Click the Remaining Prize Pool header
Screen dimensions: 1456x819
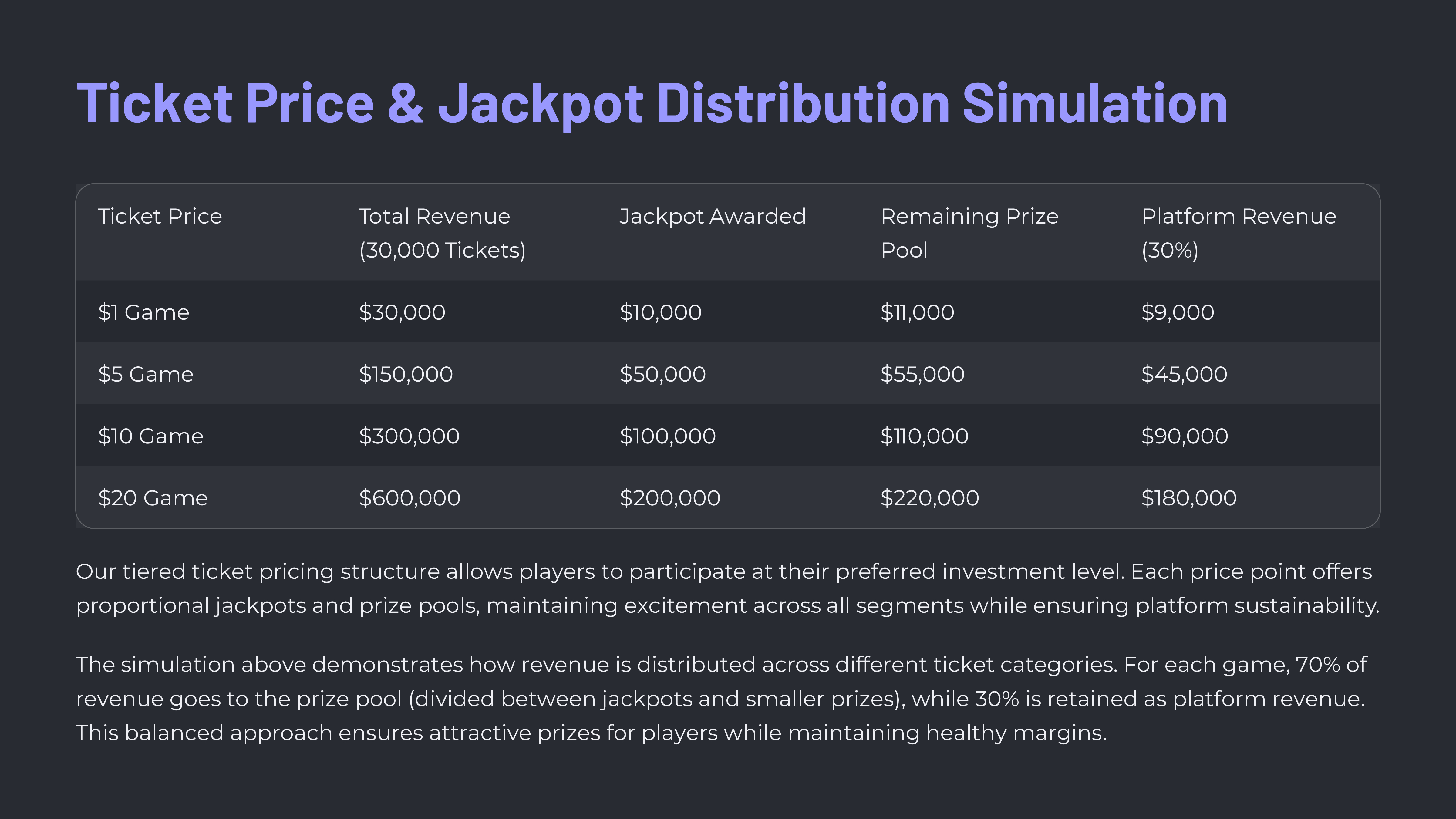click(x=969, y=233)
